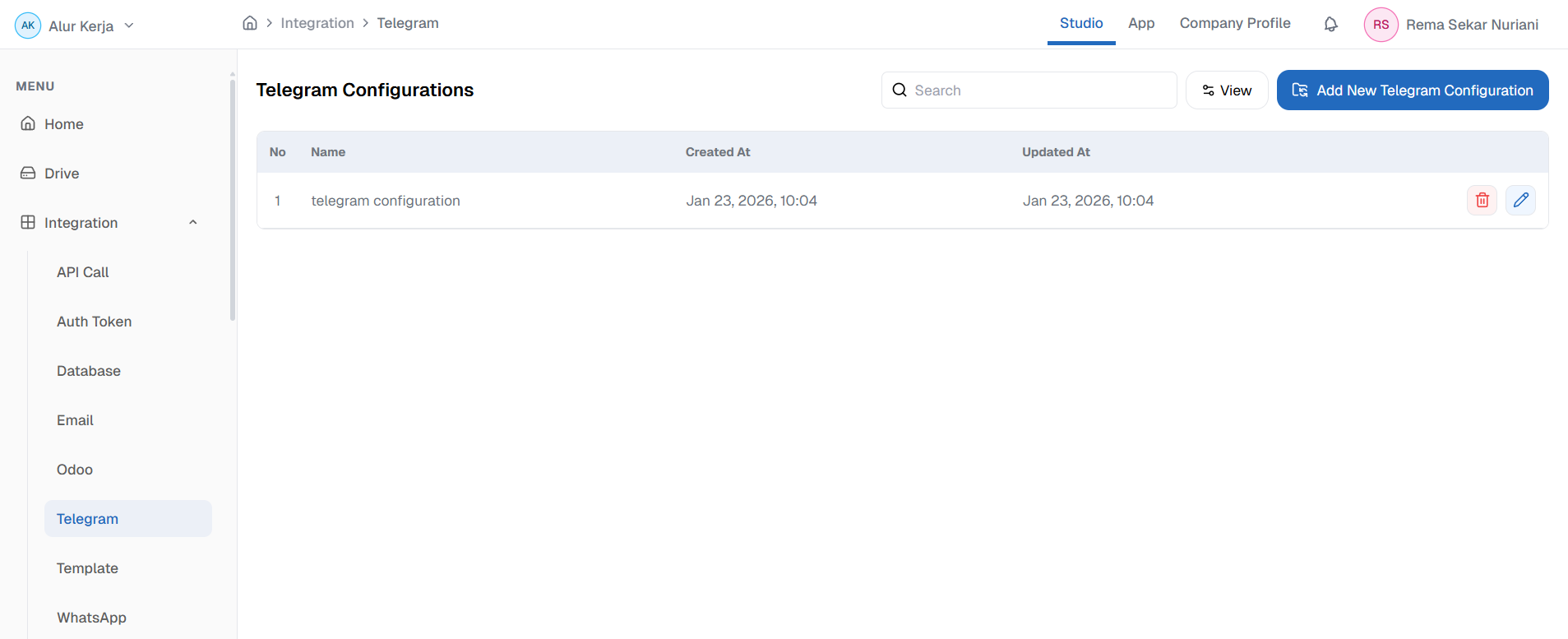Collapse the Integration menu chevron
Screen dimensions: 1568x639
click(193, 222)
